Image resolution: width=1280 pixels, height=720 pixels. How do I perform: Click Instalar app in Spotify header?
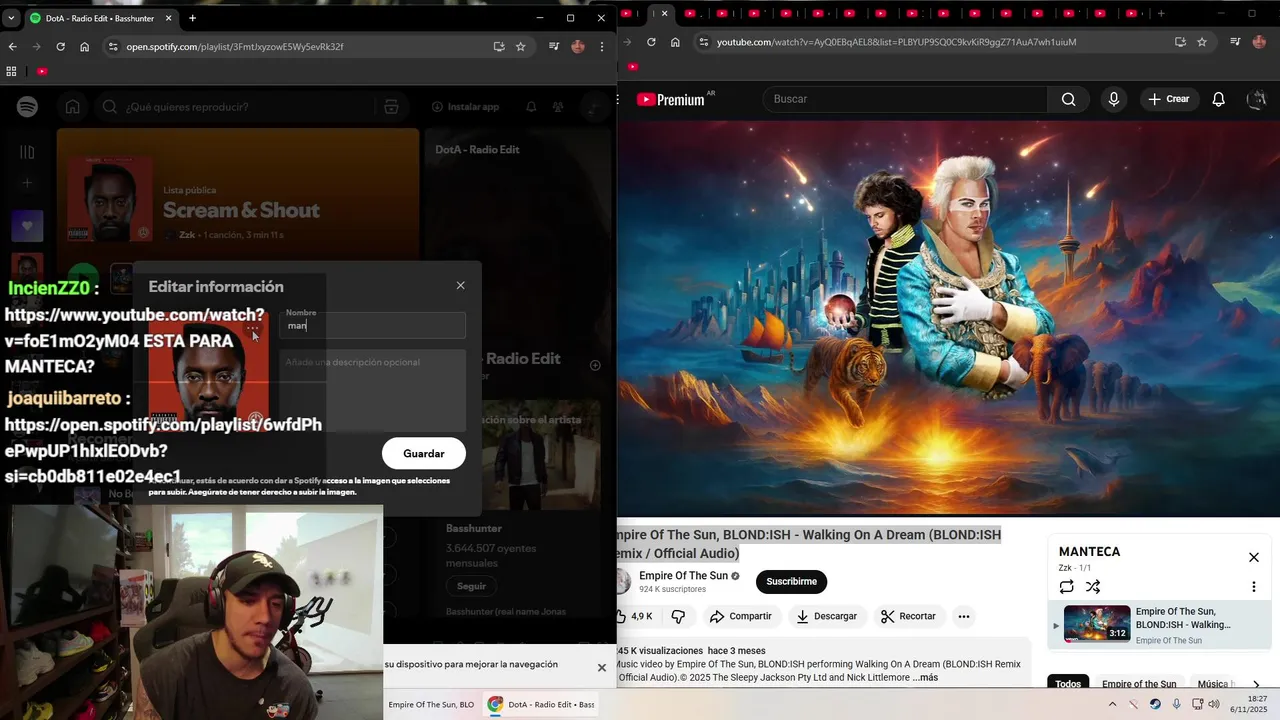[x=465, y=107]
